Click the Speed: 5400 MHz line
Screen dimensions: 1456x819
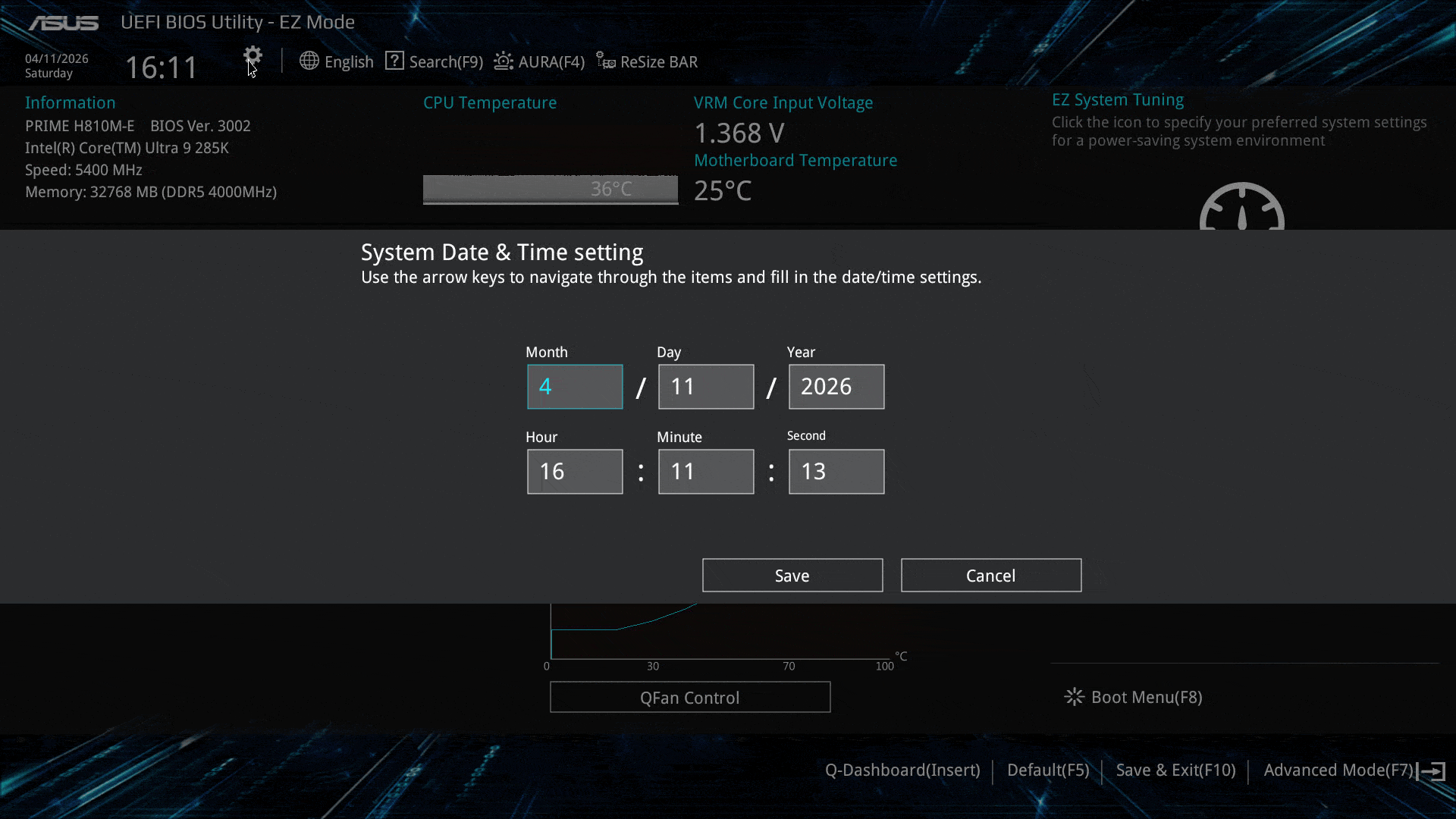[83, 170]
